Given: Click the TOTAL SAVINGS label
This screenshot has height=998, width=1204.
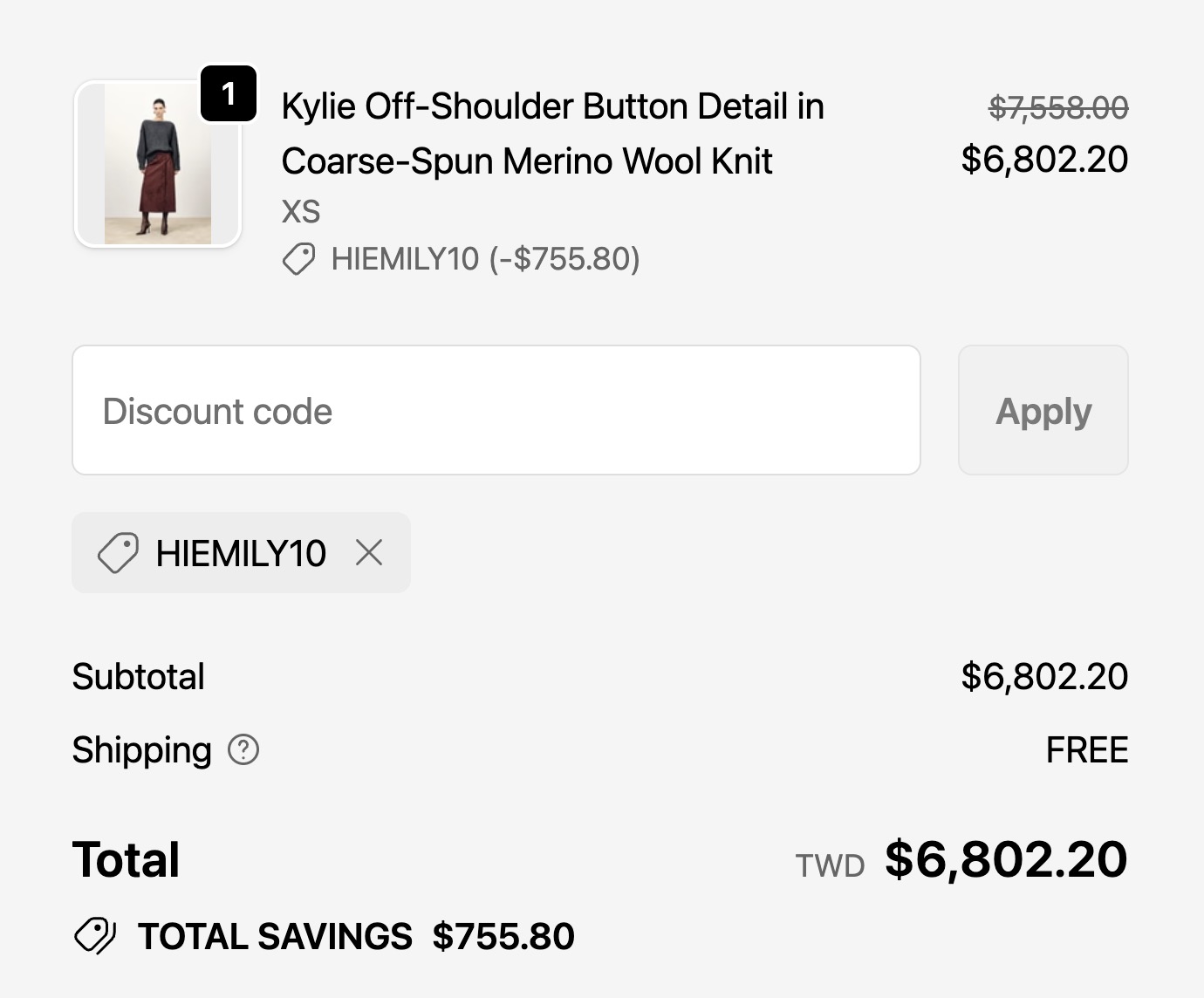Looking at the screenshot, I should coord(275,937).
